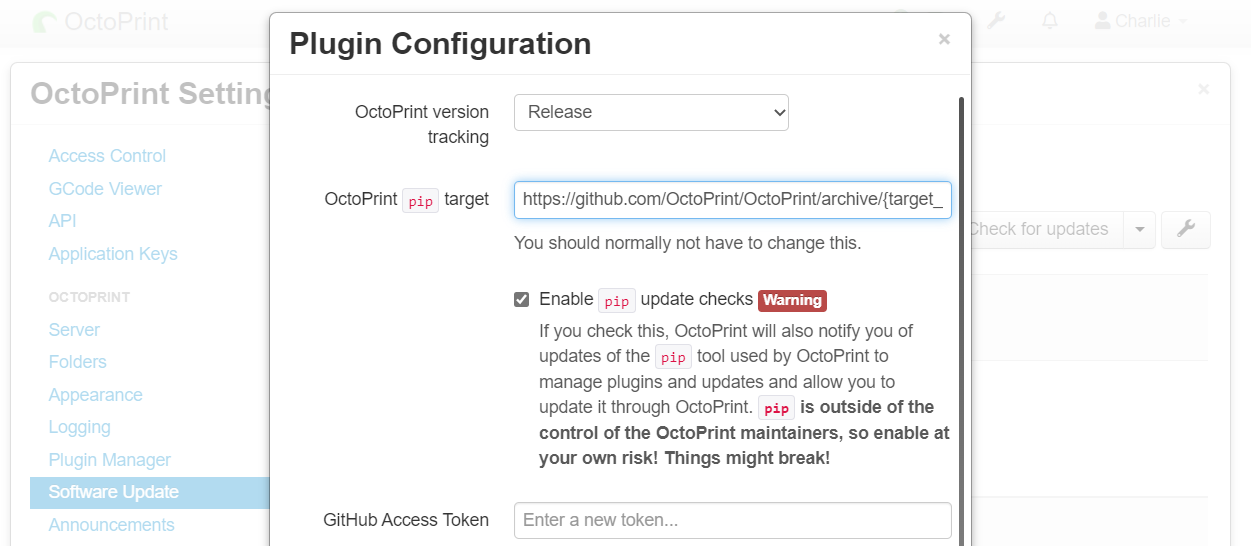Image resolution: width=1251 pixels, height=546 pixels.
Task: Open the Access Control settings section
Action: coord(107,156)
